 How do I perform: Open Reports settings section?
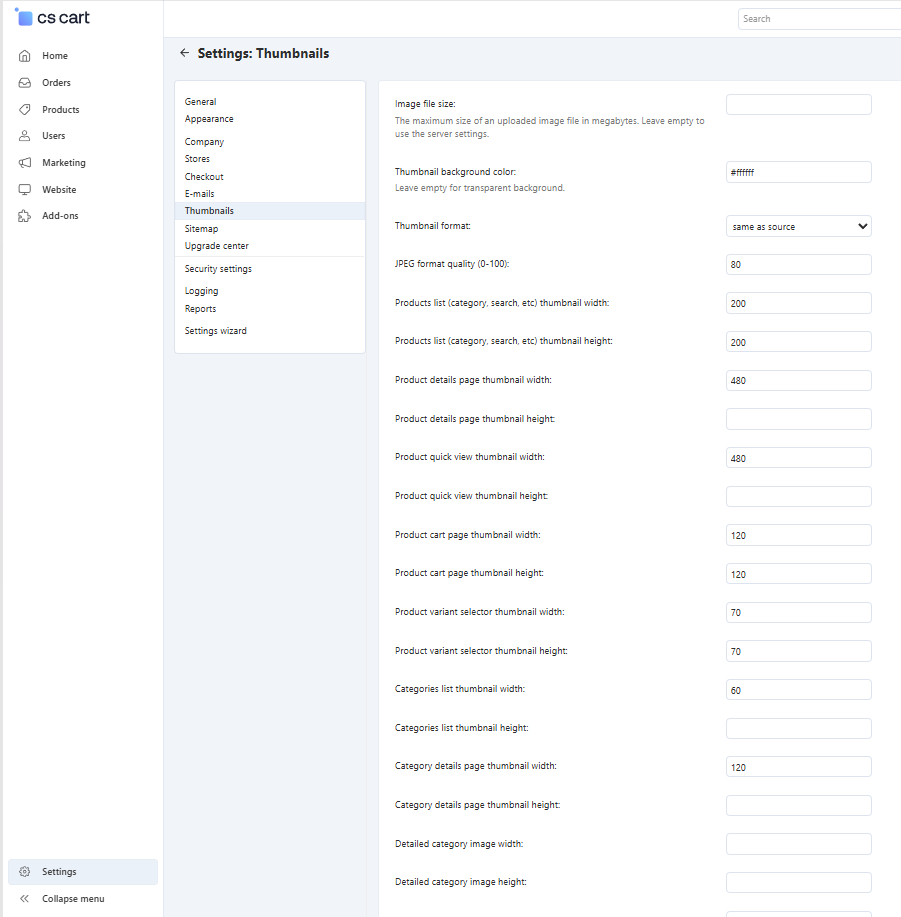[x=200, y=309]
